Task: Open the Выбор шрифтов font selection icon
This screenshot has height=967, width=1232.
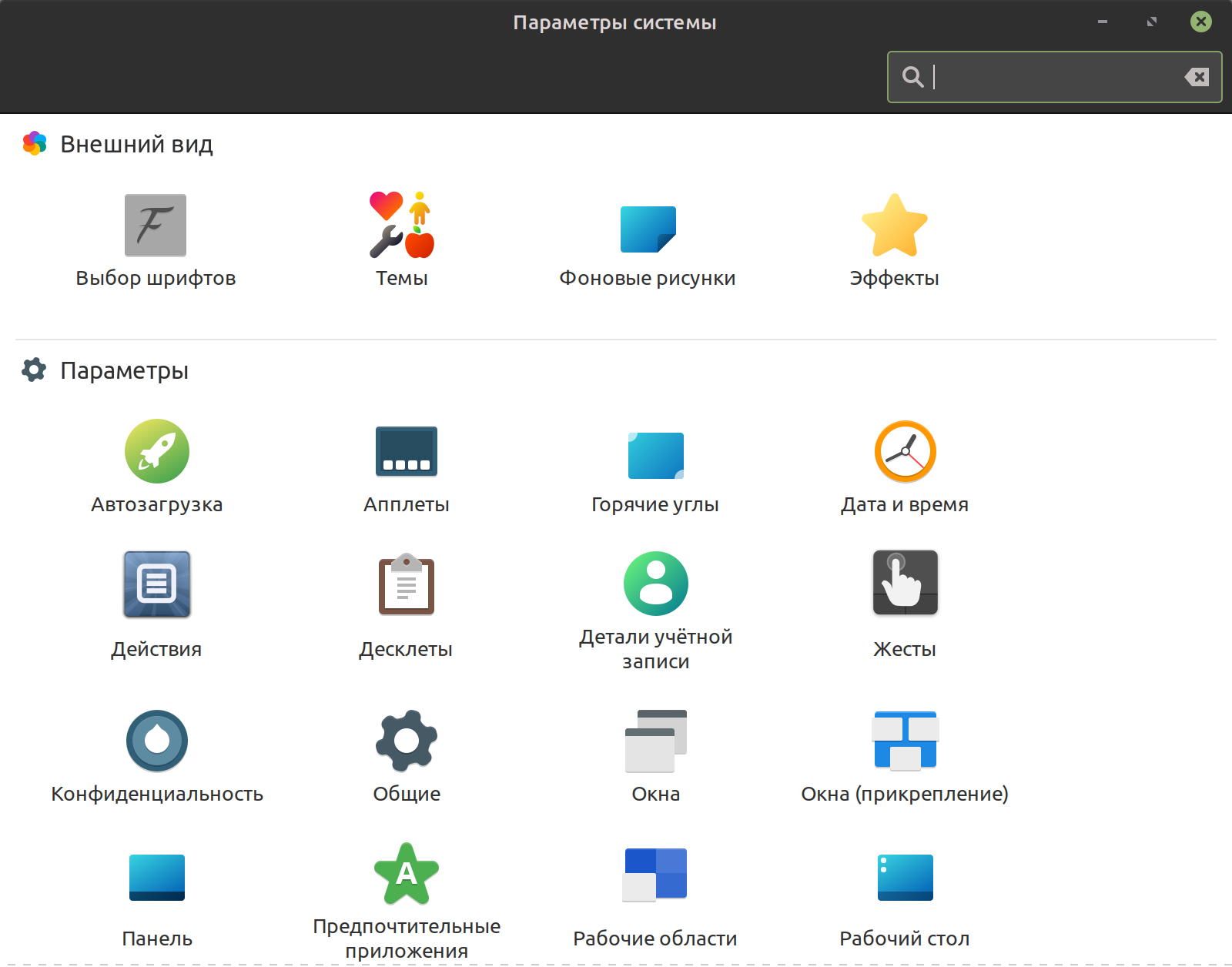Action: [x=156, y=225]
